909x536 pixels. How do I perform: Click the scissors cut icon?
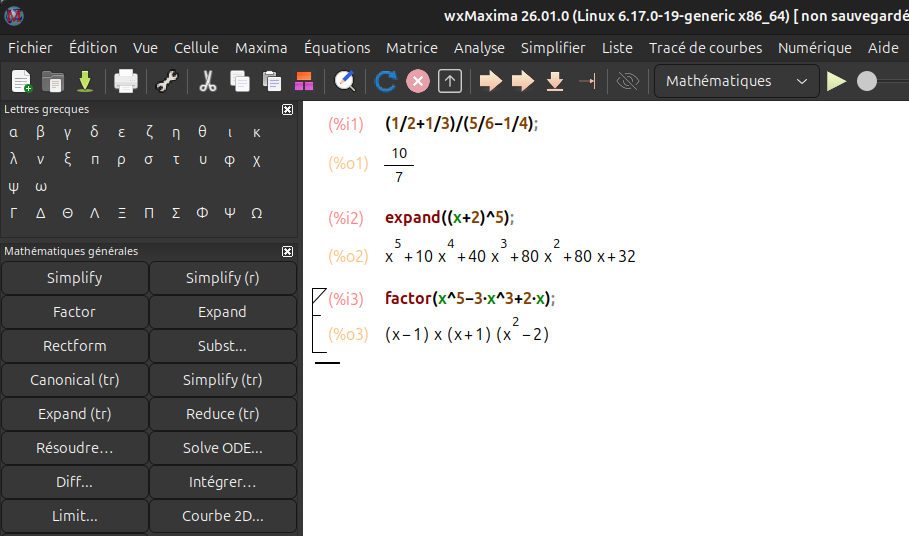(208, 81)
